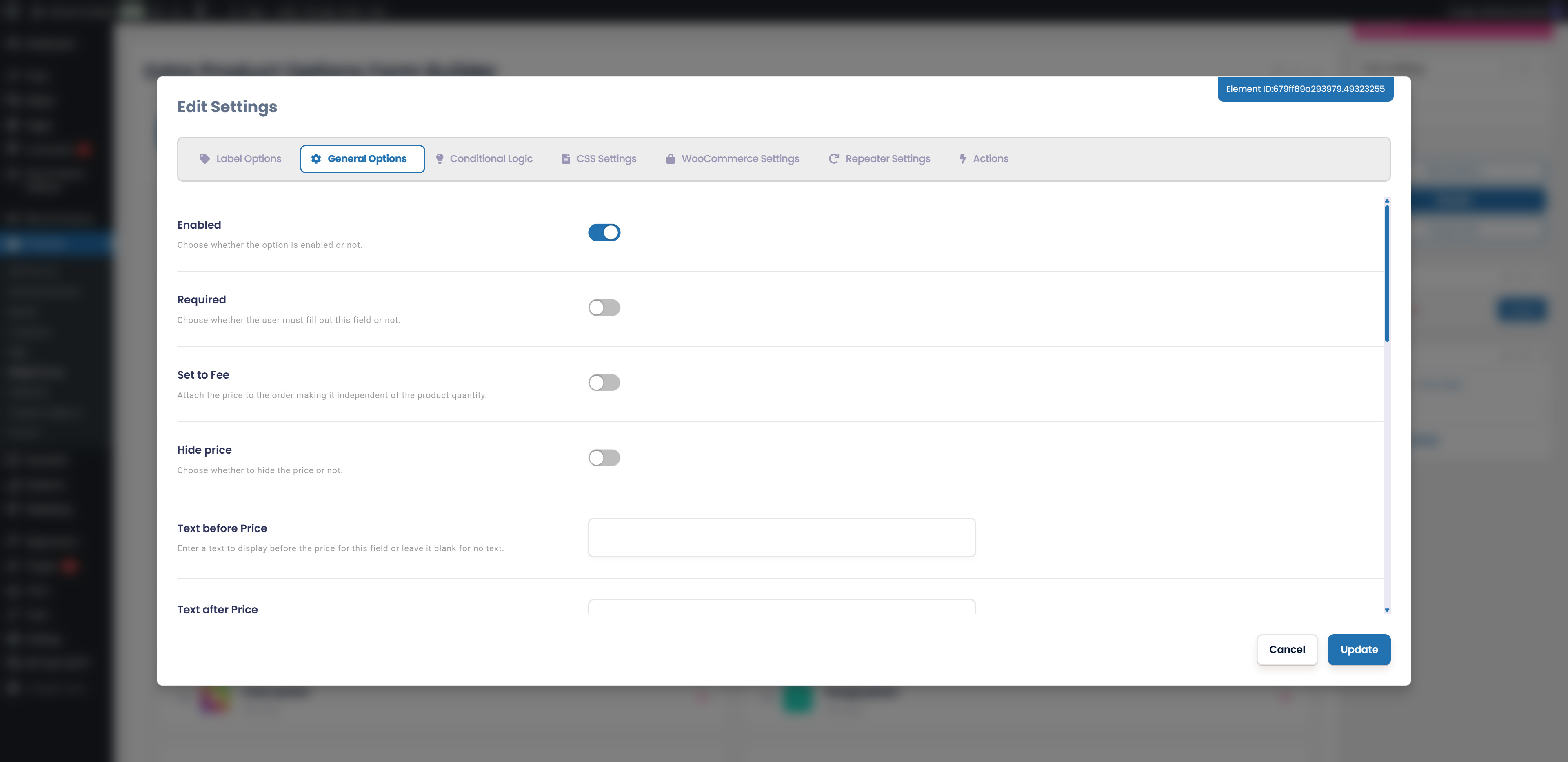Click the rotate icon beside Repeater Settings

click(x=834, y=158)
